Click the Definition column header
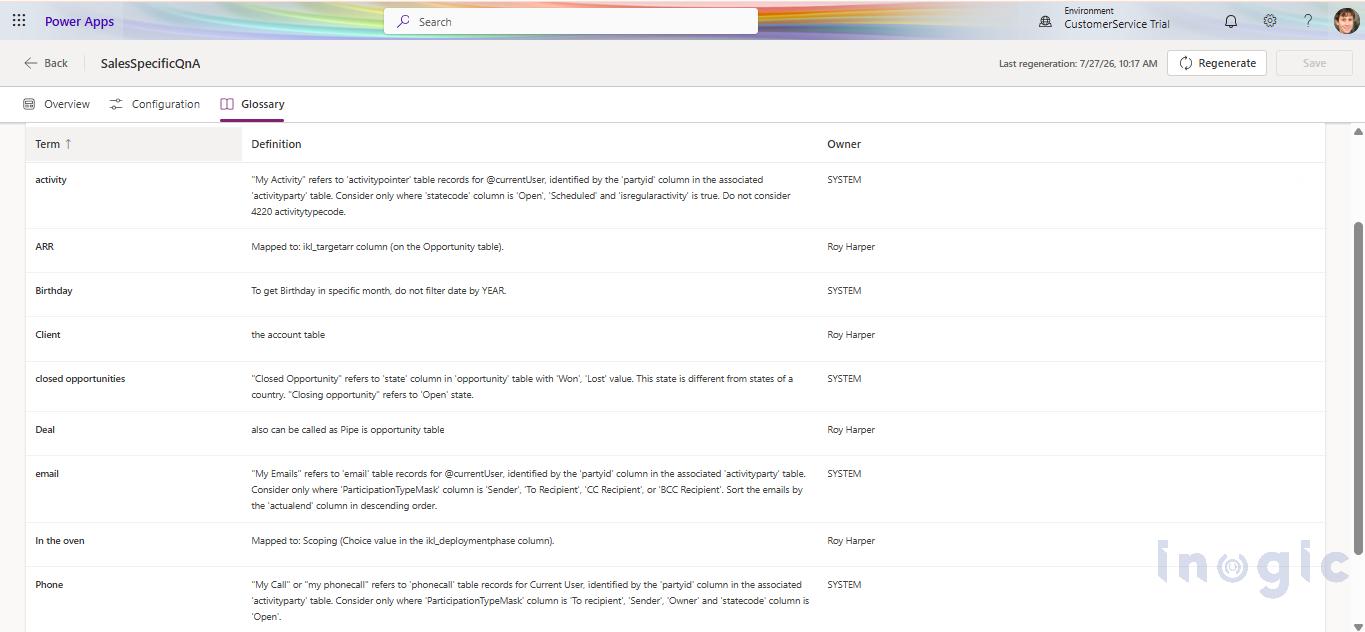The image size is (1365, 632). pos(276,144)
